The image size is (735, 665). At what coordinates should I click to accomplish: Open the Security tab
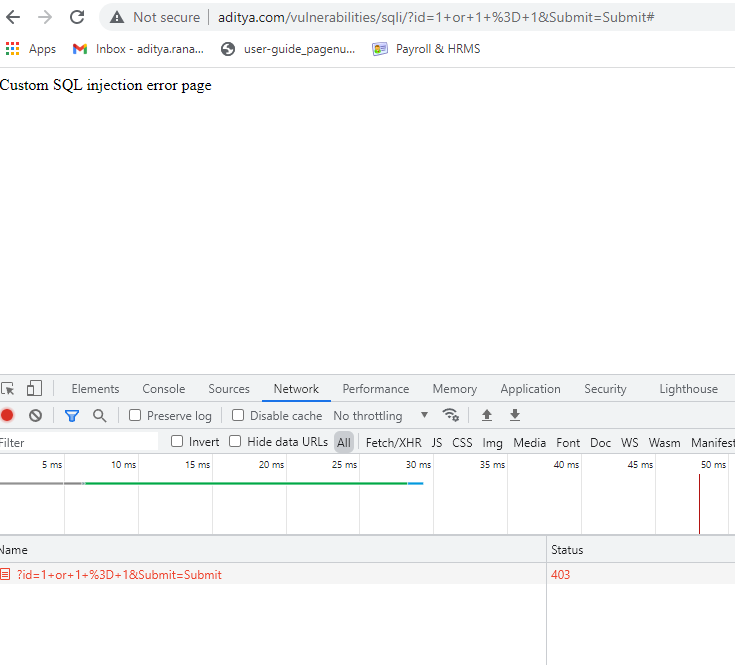605,389
